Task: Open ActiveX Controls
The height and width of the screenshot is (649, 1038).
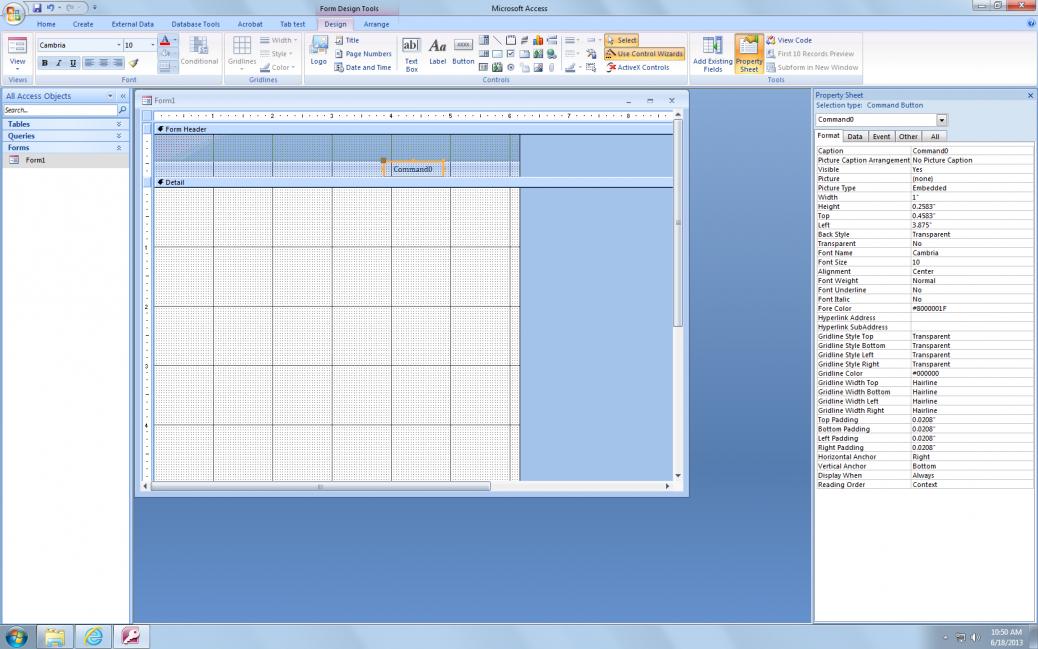Action: (637, 67)
